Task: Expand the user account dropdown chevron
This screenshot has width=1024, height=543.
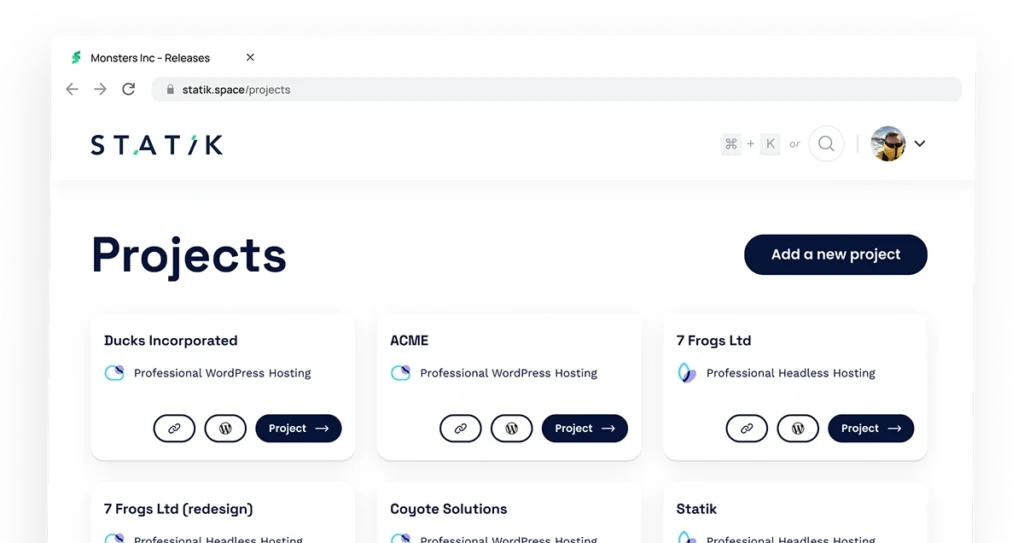Action: (920, 144)
